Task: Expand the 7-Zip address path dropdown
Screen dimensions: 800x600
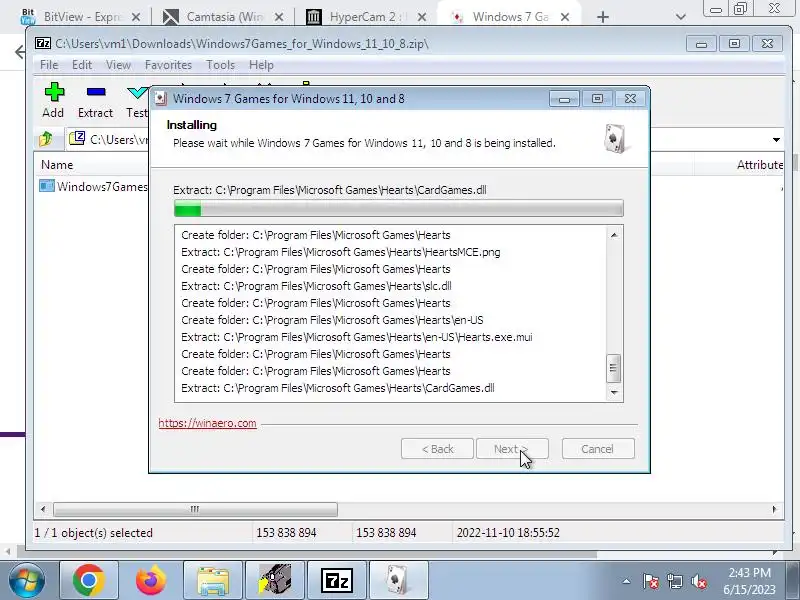Action: (x=776, y=139)
